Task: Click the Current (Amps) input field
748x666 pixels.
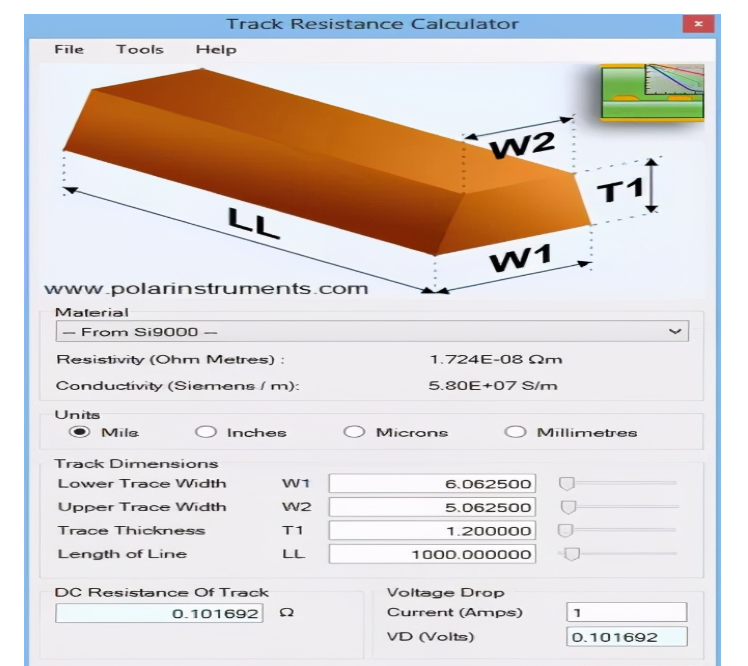Action: [626, 612]
